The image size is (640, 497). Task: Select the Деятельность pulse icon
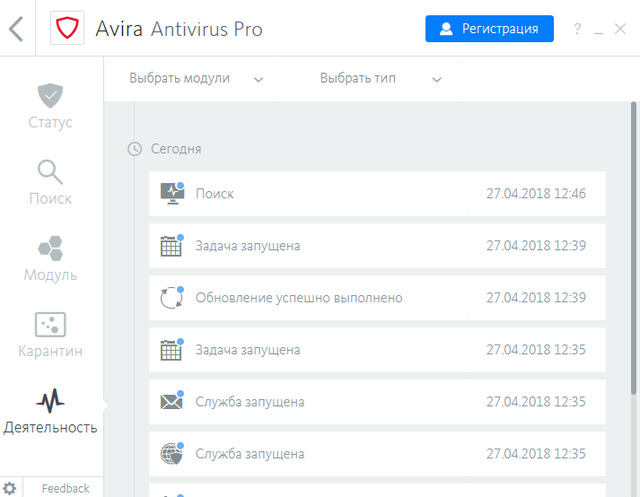point(50,401)
